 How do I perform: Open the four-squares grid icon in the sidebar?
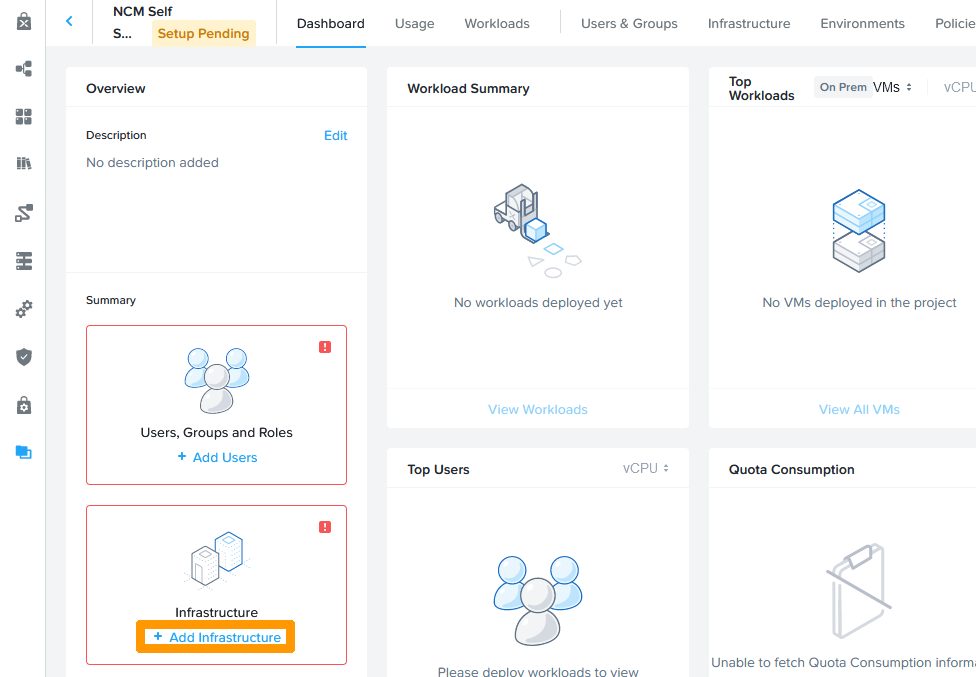coord(24,117)
